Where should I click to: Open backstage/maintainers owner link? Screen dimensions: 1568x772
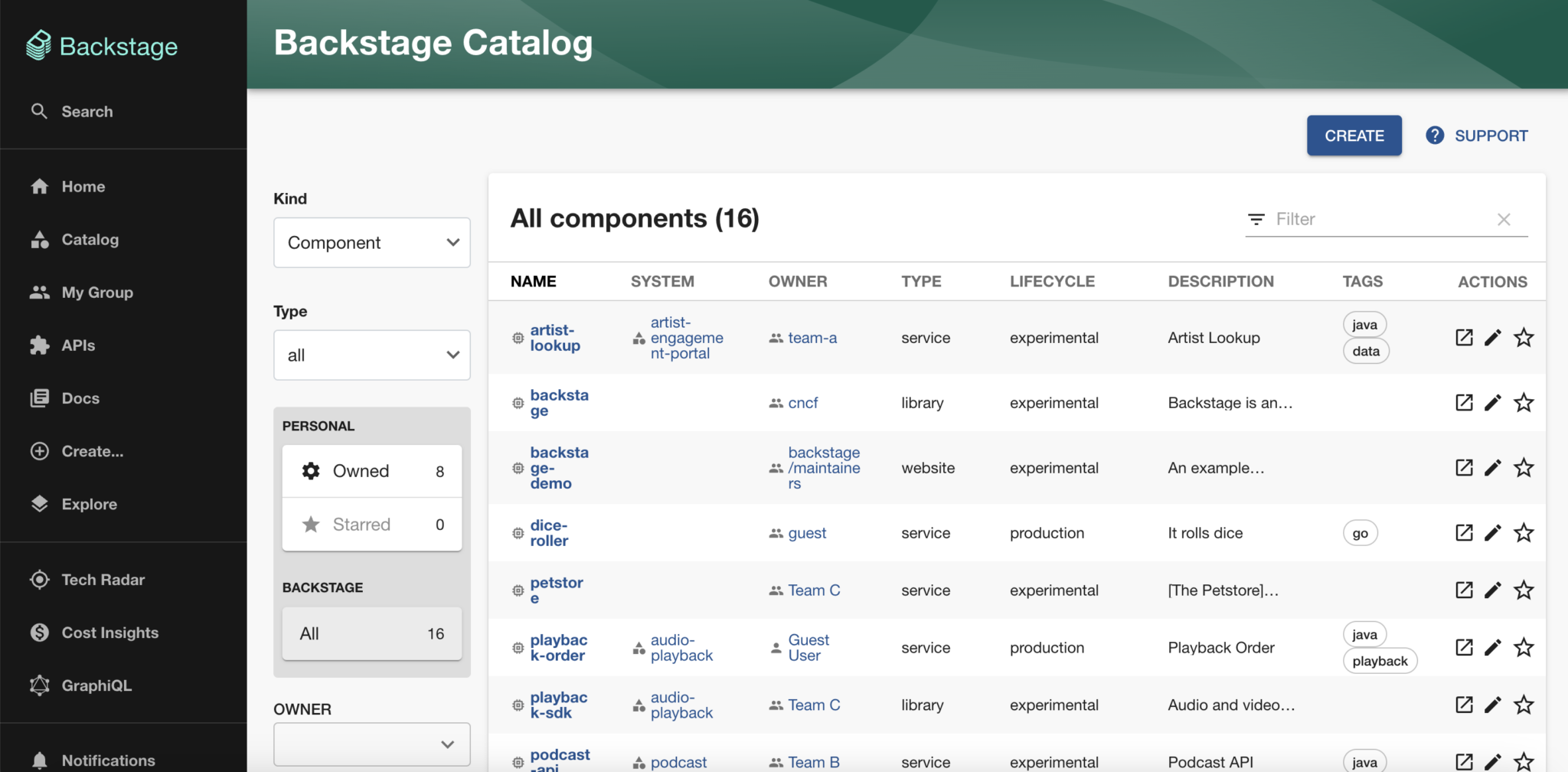[x=824, y=468]
